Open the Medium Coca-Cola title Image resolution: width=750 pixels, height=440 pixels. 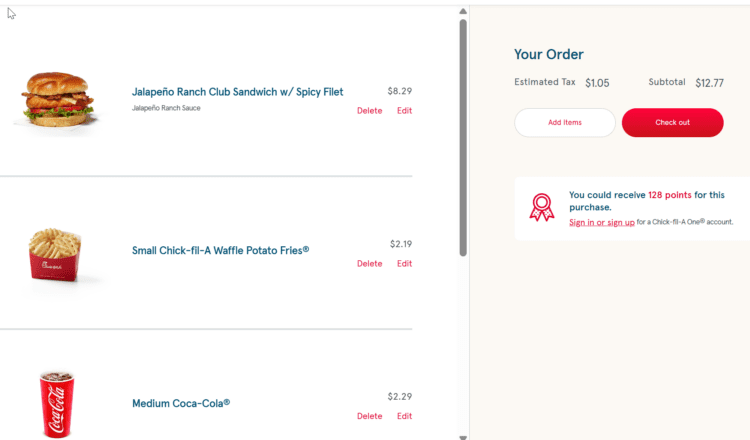[181, 404]
